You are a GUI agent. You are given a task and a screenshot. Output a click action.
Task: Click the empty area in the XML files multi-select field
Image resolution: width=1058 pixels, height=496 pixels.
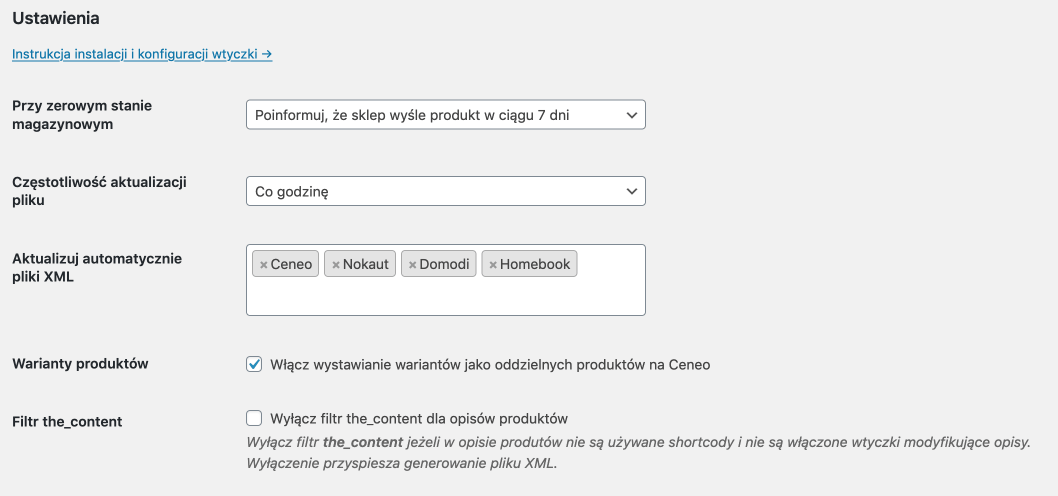click(446, 297)
